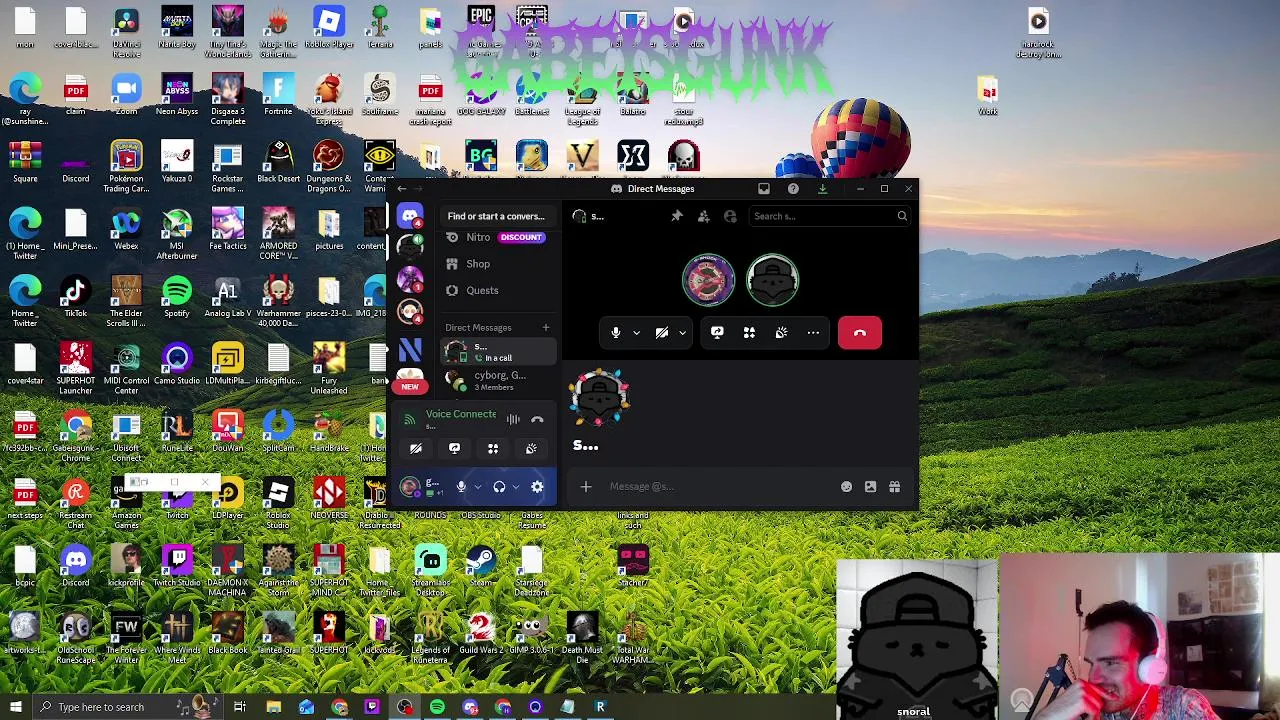The height and width of the screenshot is (720, 1280).
Task: Toggle the camera in the Voice Connected panel
Action: (416, 449)
